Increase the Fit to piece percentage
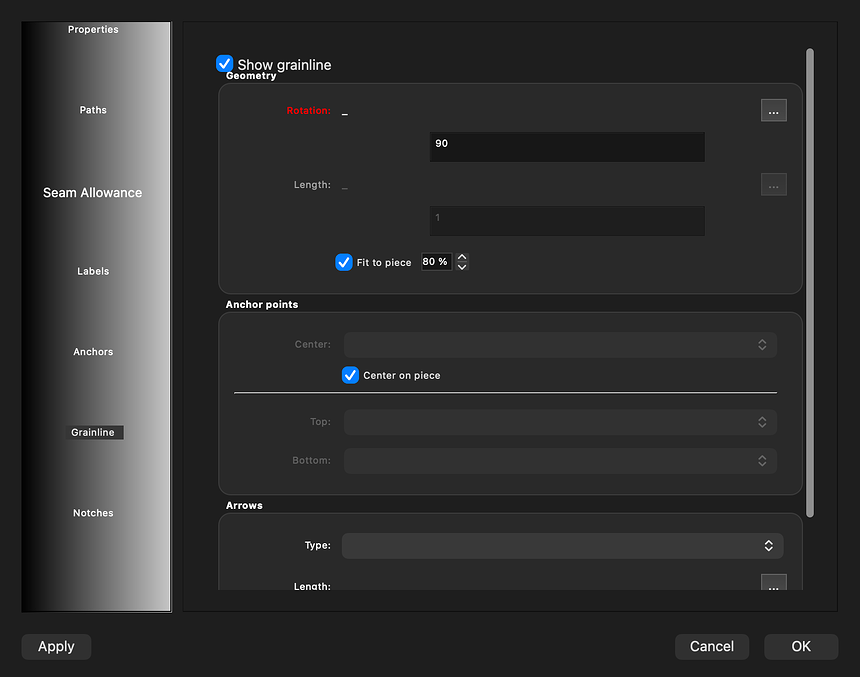 (x=462, y=257)
